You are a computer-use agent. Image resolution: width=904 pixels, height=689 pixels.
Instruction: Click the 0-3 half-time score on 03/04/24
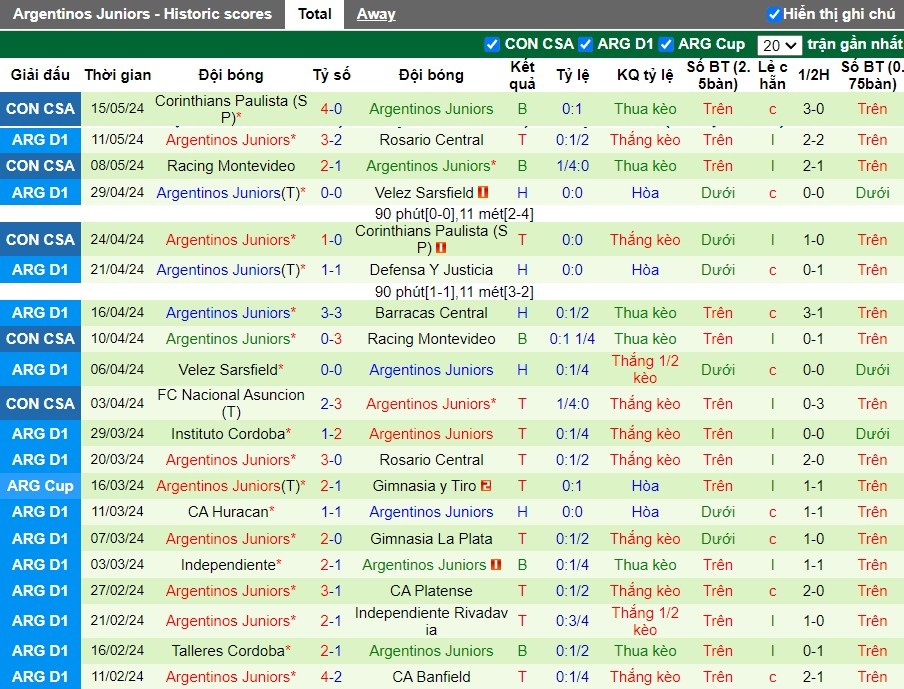[813, 404]
